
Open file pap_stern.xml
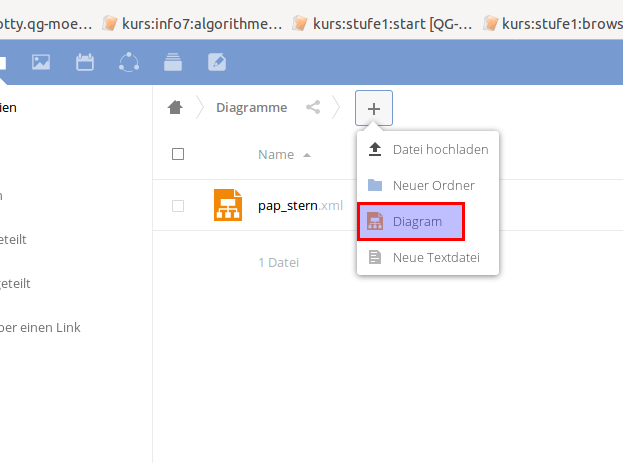[x=300, y=206]
